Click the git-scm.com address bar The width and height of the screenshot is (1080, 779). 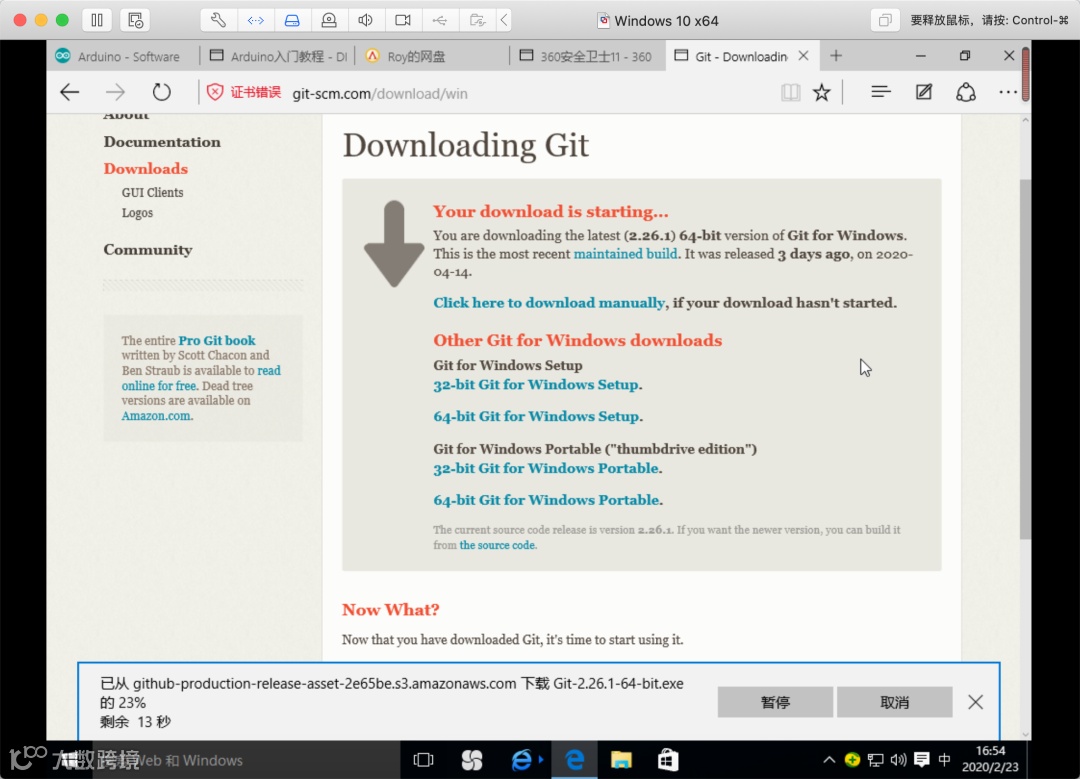coord(380,94)
